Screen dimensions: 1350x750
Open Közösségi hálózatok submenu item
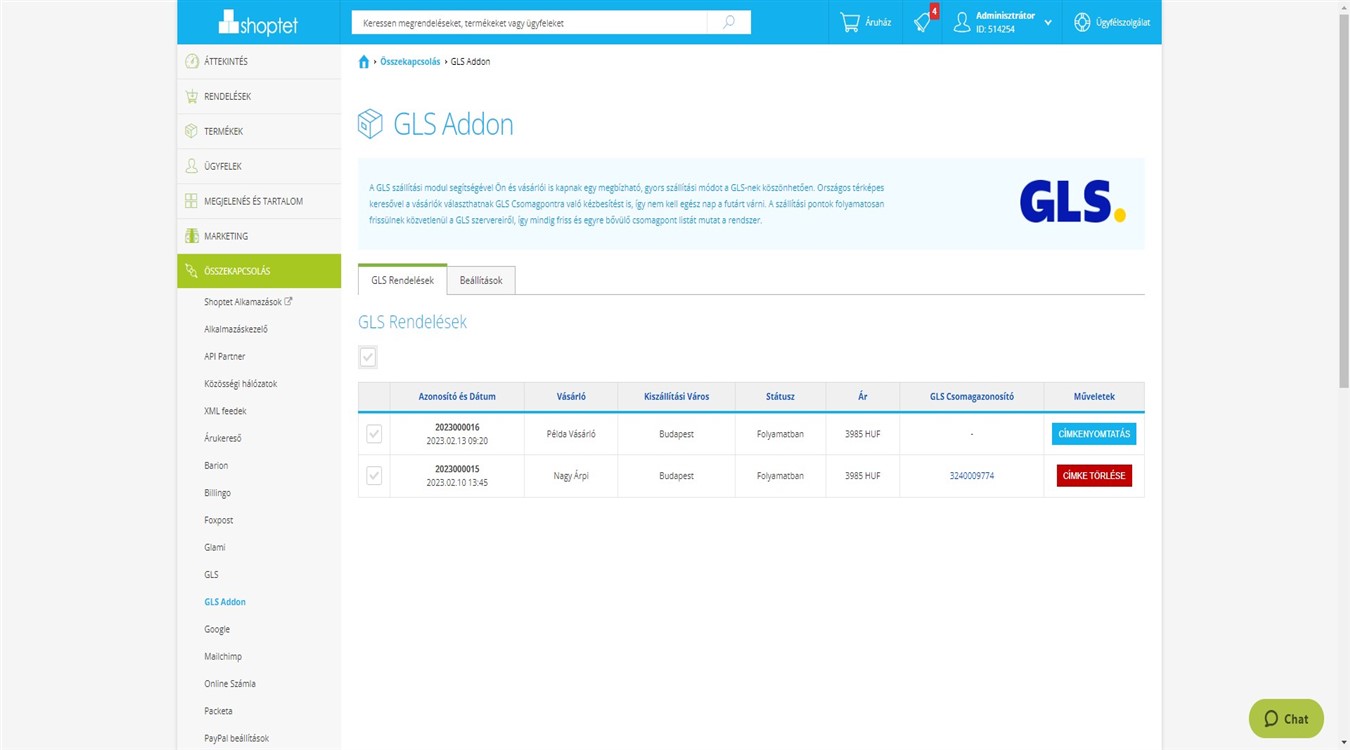click(x=241, y=383)
